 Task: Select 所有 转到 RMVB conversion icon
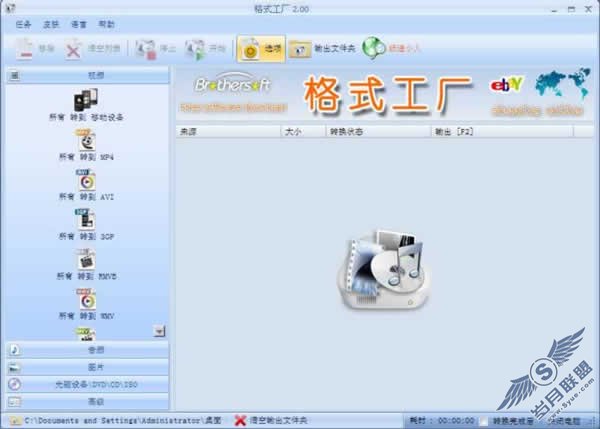click(86, 260)
